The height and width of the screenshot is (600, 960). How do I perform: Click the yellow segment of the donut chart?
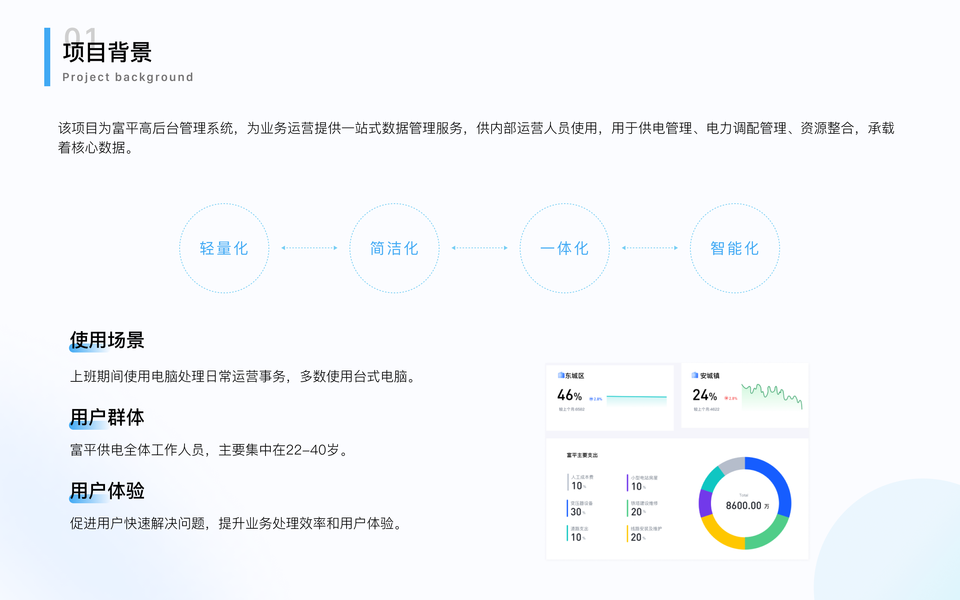coord(720,534)
